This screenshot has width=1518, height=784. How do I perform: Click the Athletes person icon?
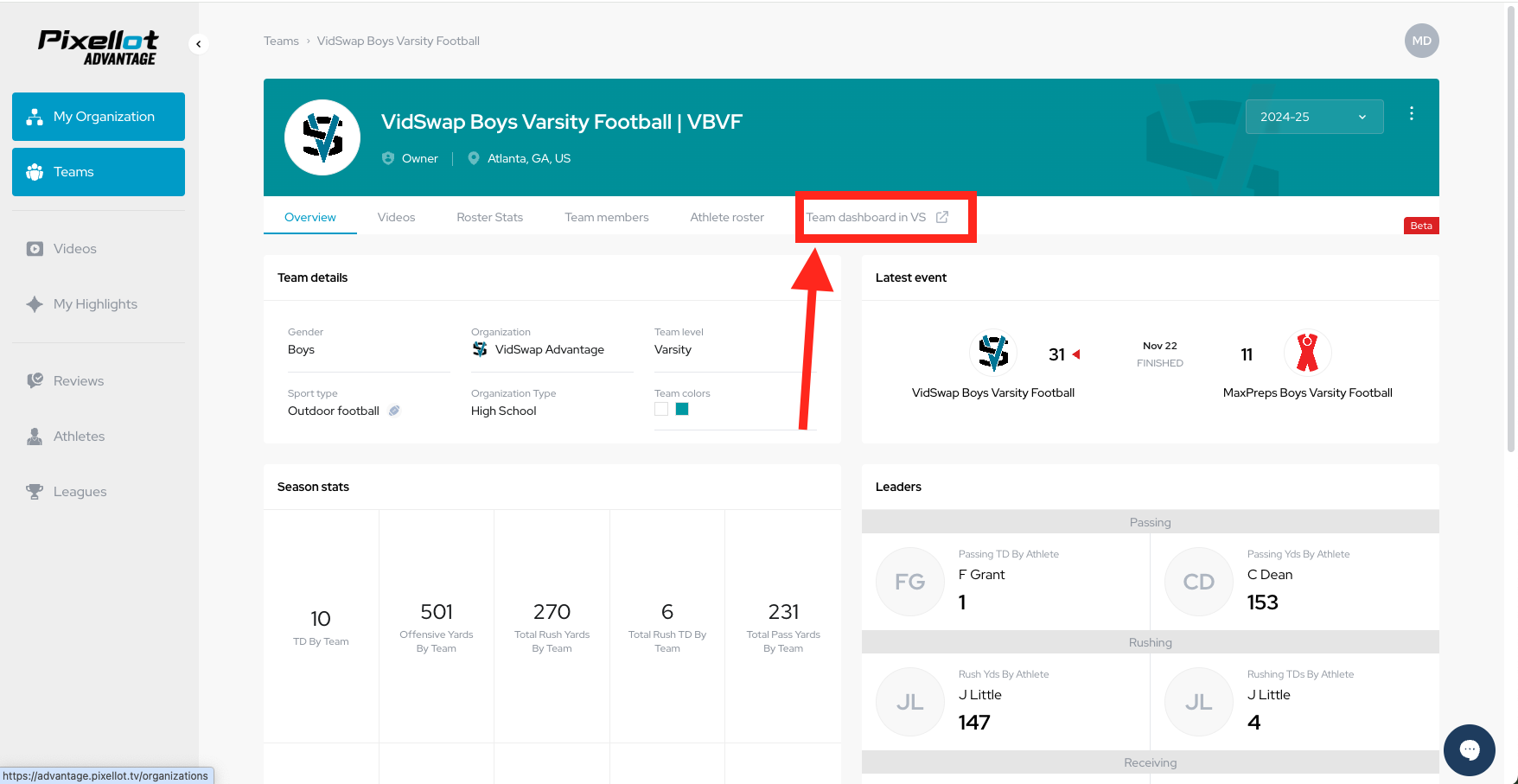[x=35, y=437]
